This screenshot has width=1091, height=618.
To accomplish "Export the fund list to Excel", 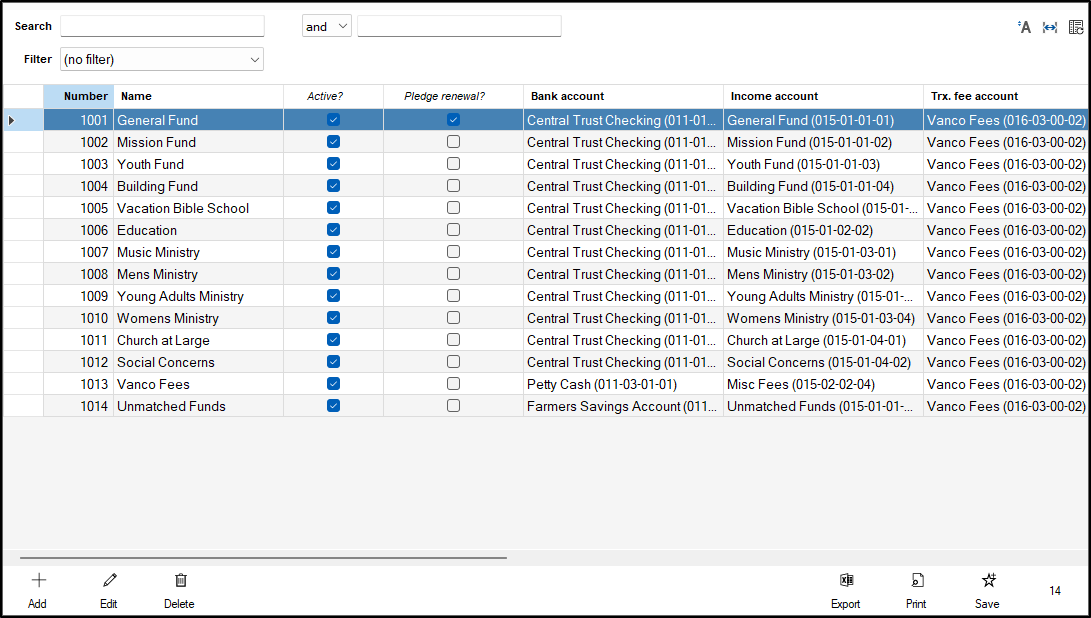I will point(845,580).
